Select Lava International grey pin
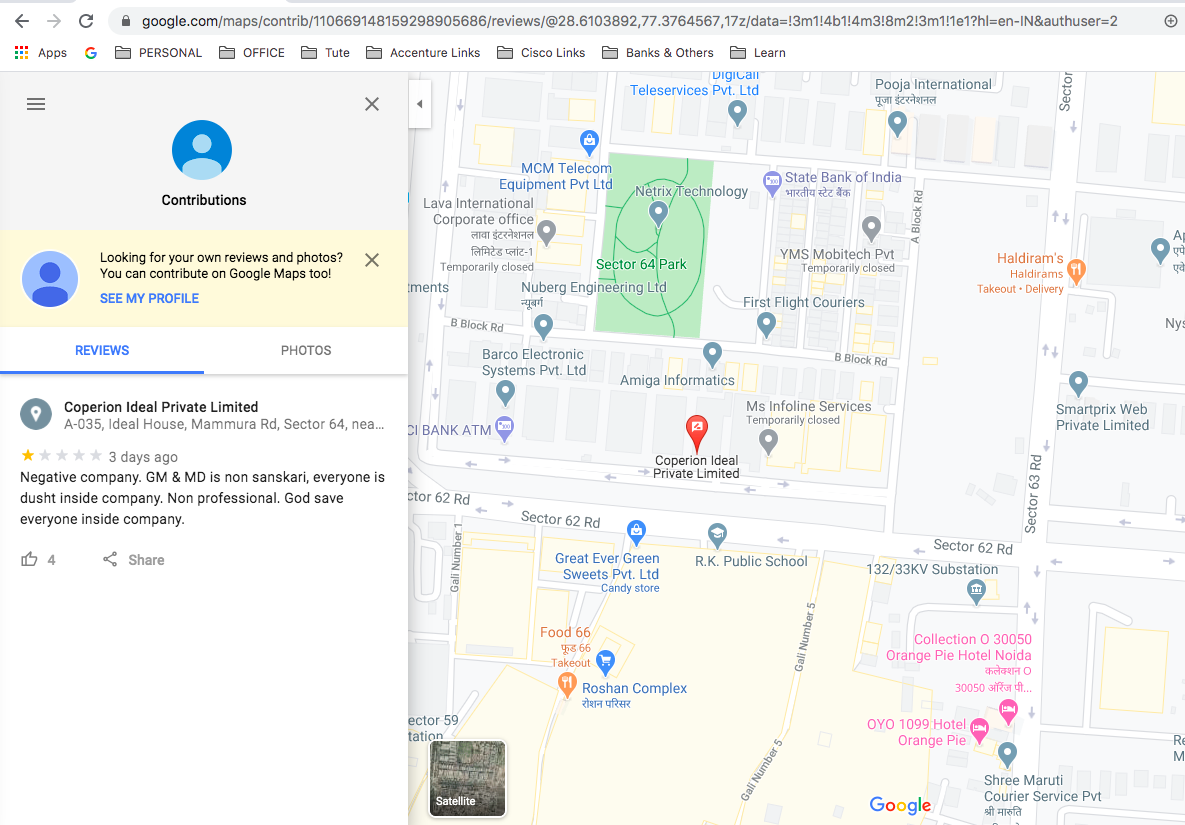 [x=546, y=232]
